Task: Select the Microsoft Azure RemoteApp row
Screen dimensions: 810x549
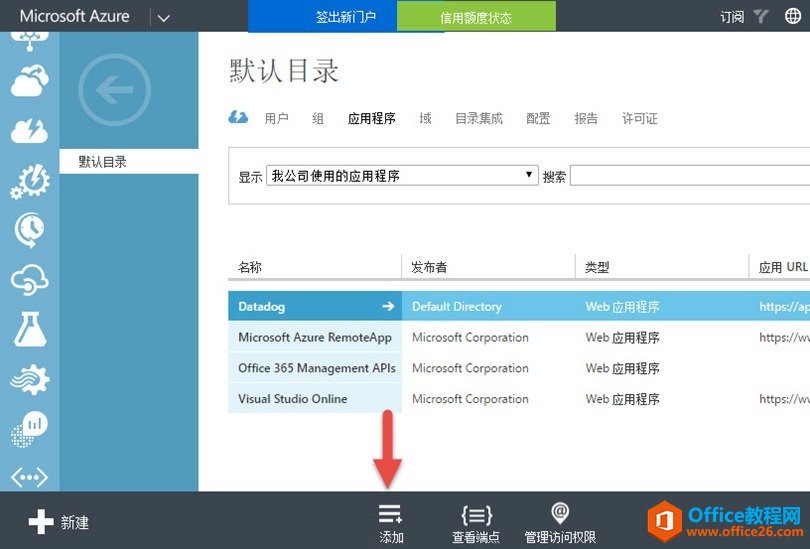Action: click(519, 337)
